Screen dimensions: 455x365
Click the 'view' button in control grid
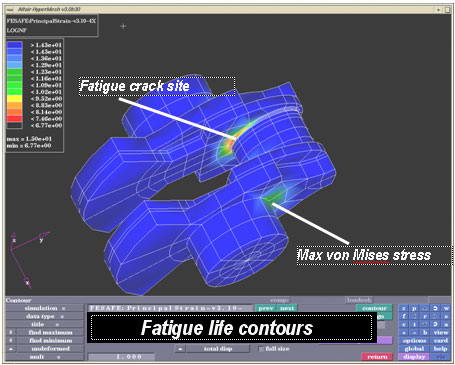click(x=441, y=332)
